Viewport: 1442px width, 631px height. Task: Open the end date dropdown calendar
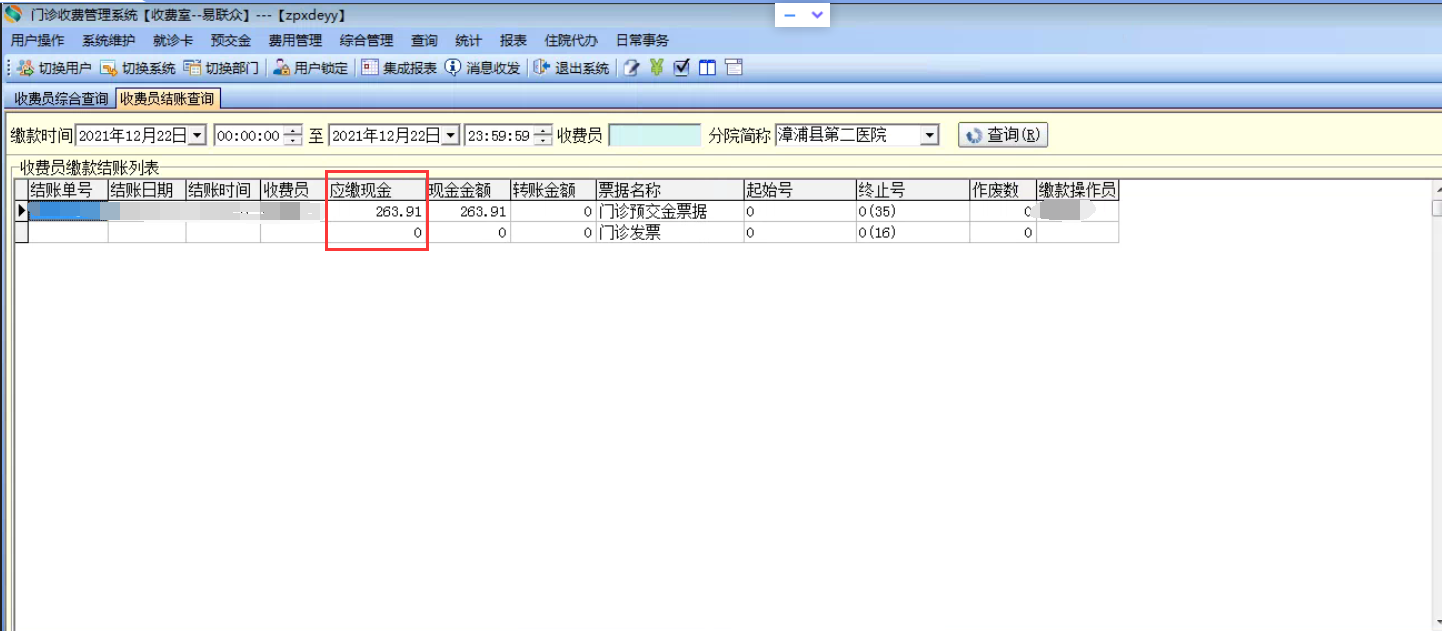pos(451,135)
